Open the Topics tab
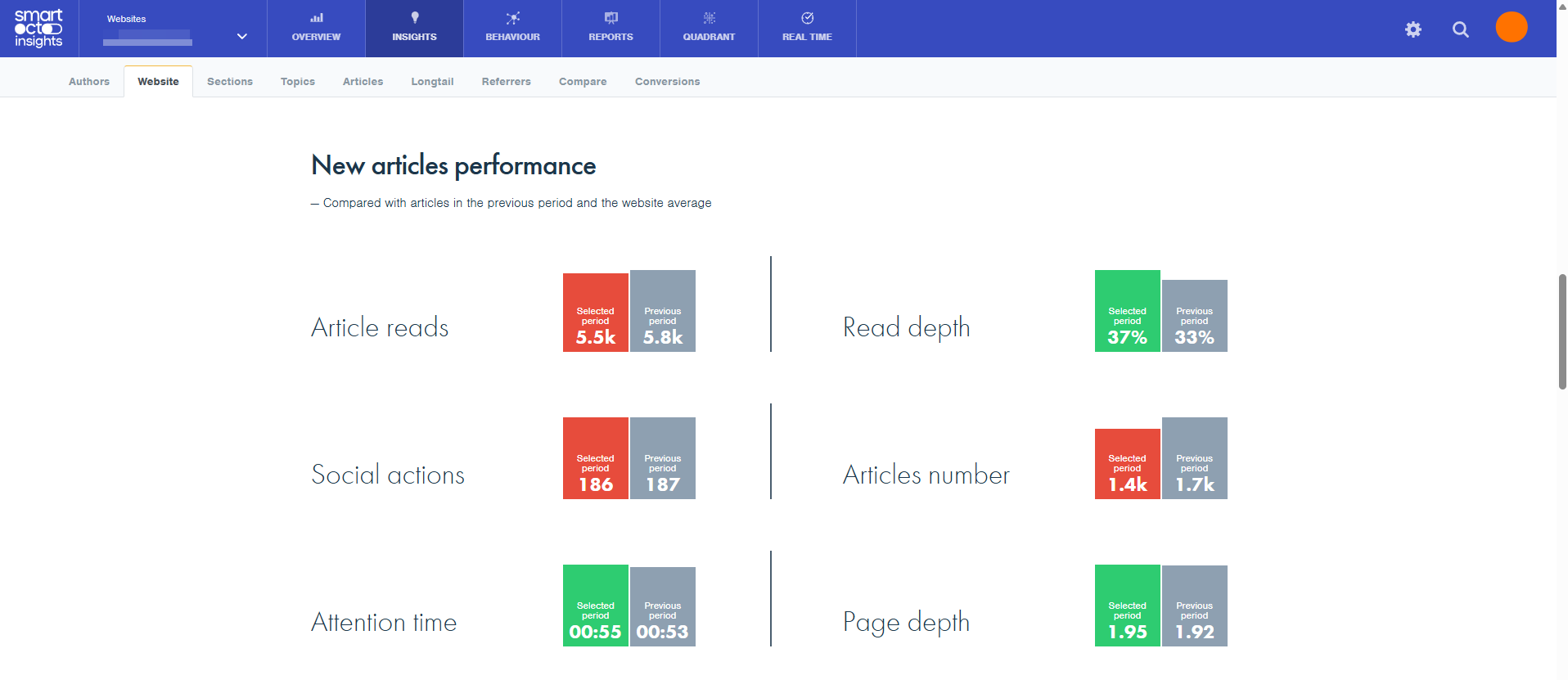Screen dimensions: 1568x680 (297, 82)
